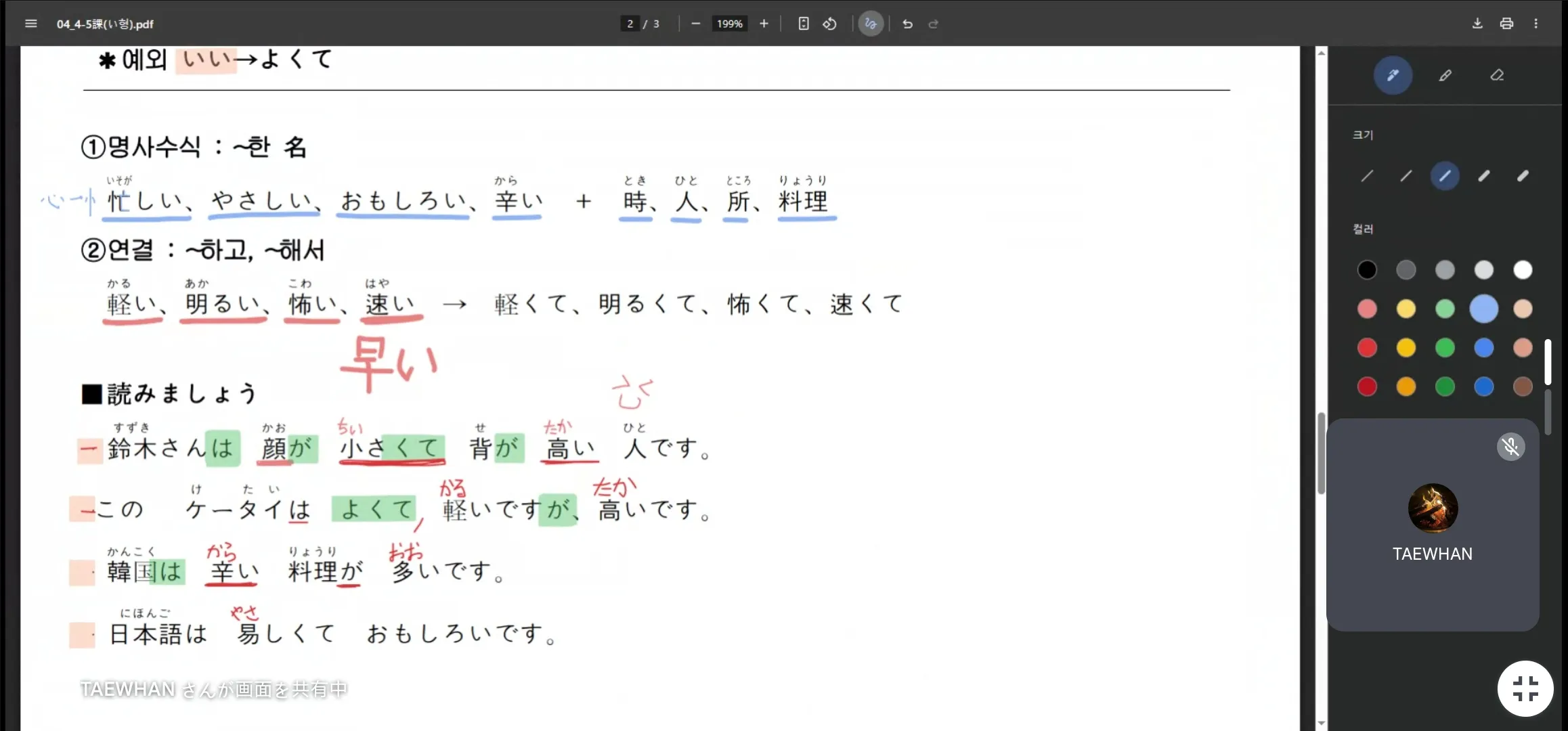Choose the selected middle pen size
Image resolution: width=1568 pixels, height=731 pixels.
coord(1445,176)
